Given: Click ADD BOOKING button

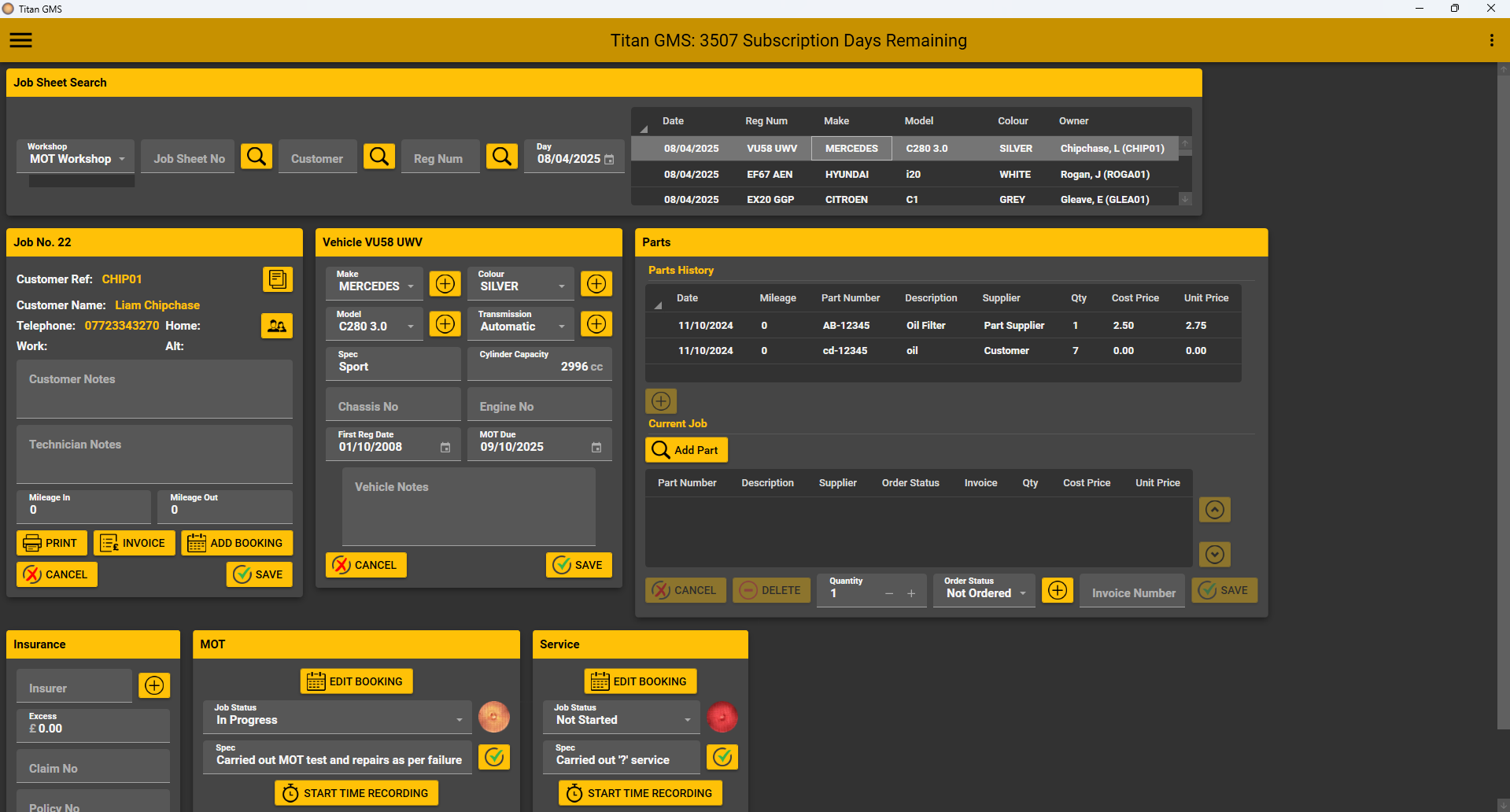Looking at the screenshot, I should coord(237,543).
